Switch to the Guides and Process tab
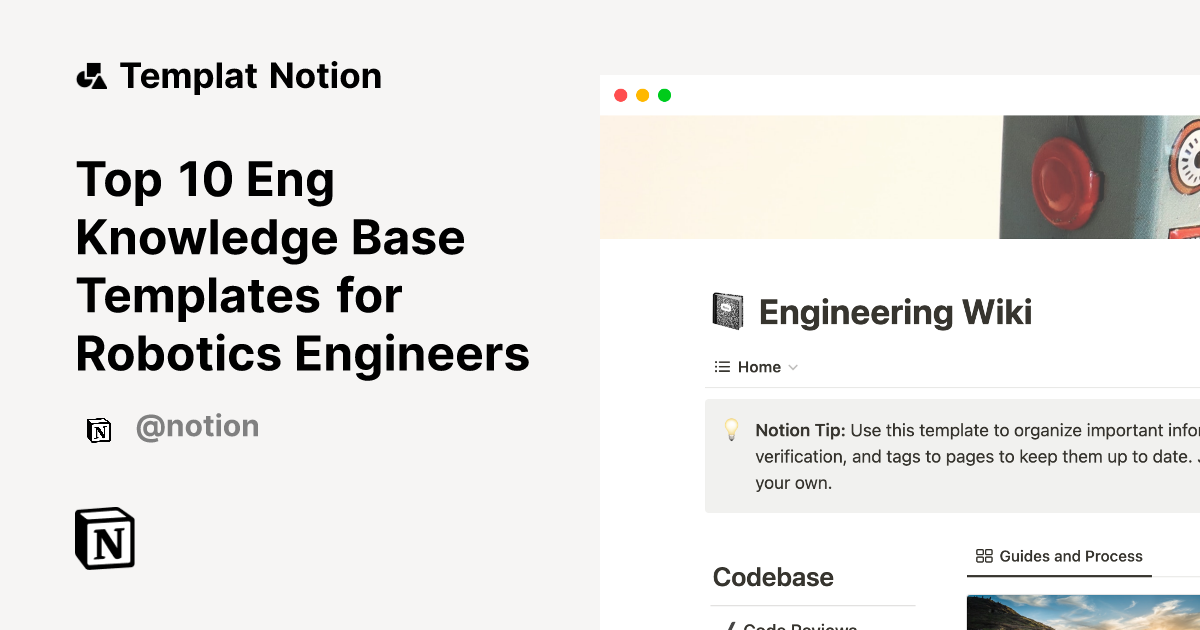Viewport: 1200px width, 630px height. click(x=1059, y=556)
